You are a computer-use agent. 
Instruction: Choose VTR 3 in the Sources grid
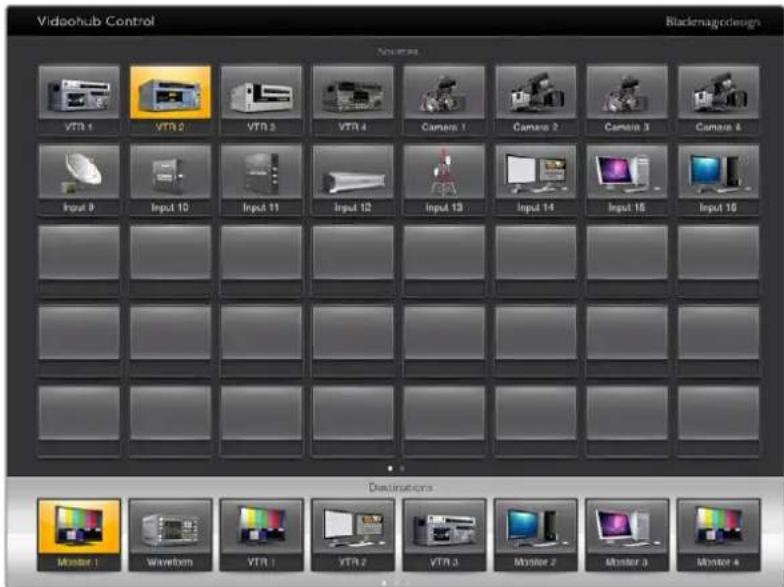pyautogui.click(x=262, y=99)
